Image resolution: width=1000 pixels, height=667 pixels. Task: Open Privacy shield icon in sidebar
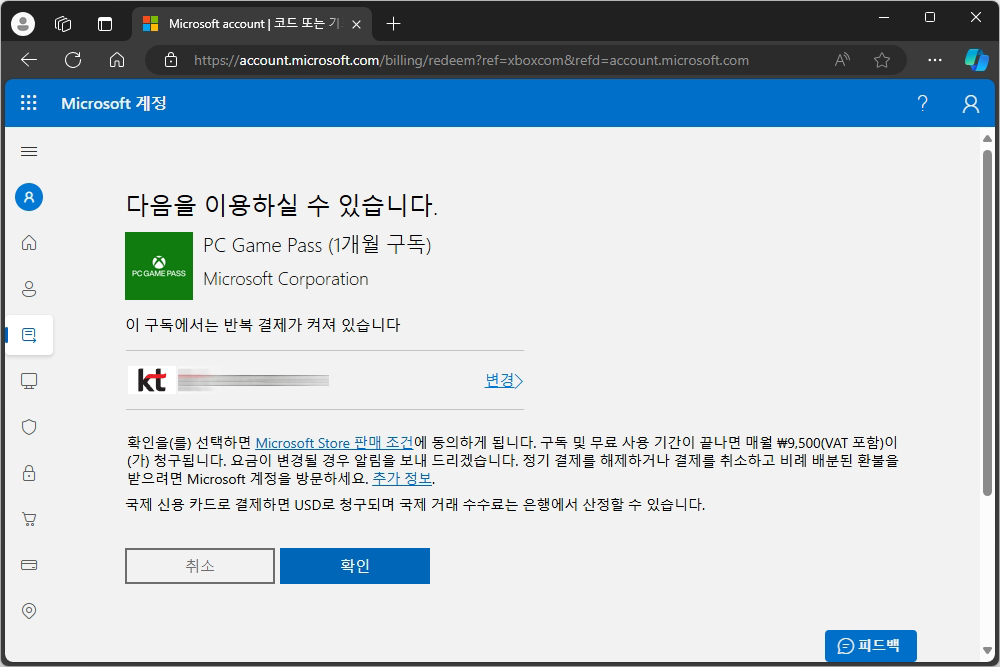click(29, 427)
